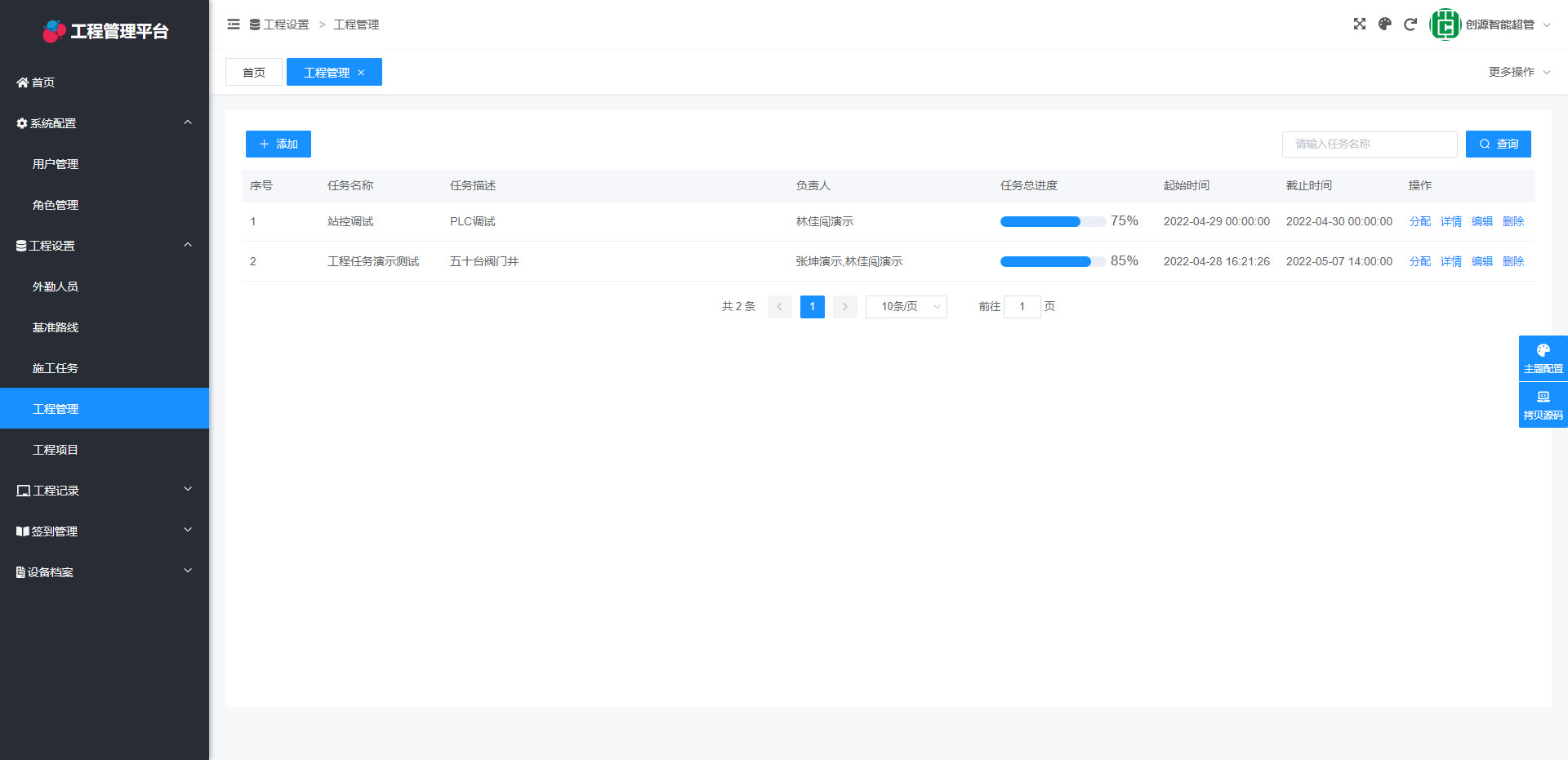Screen dimensions: 1568x760
Task: Click the green user avatar logo
Action: click(x=1445, y=24)
